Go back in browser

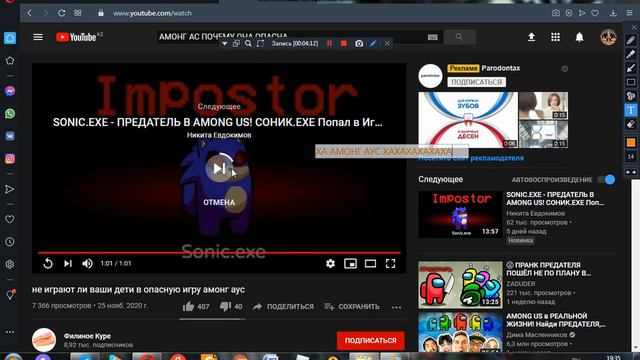click(x=29, y=13)
